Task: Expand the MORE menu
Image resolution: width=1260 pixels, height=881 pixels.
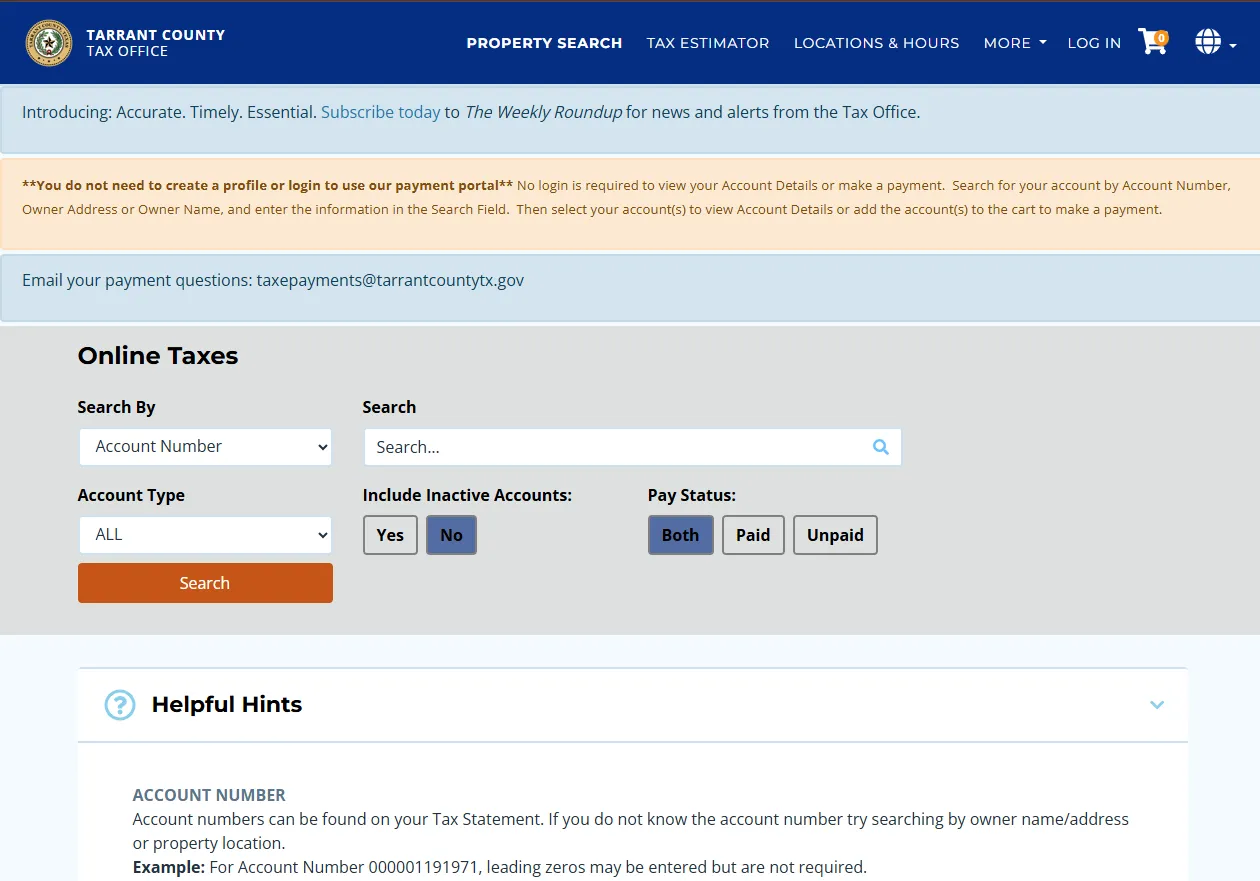Action: click(x=1015, y=43)
